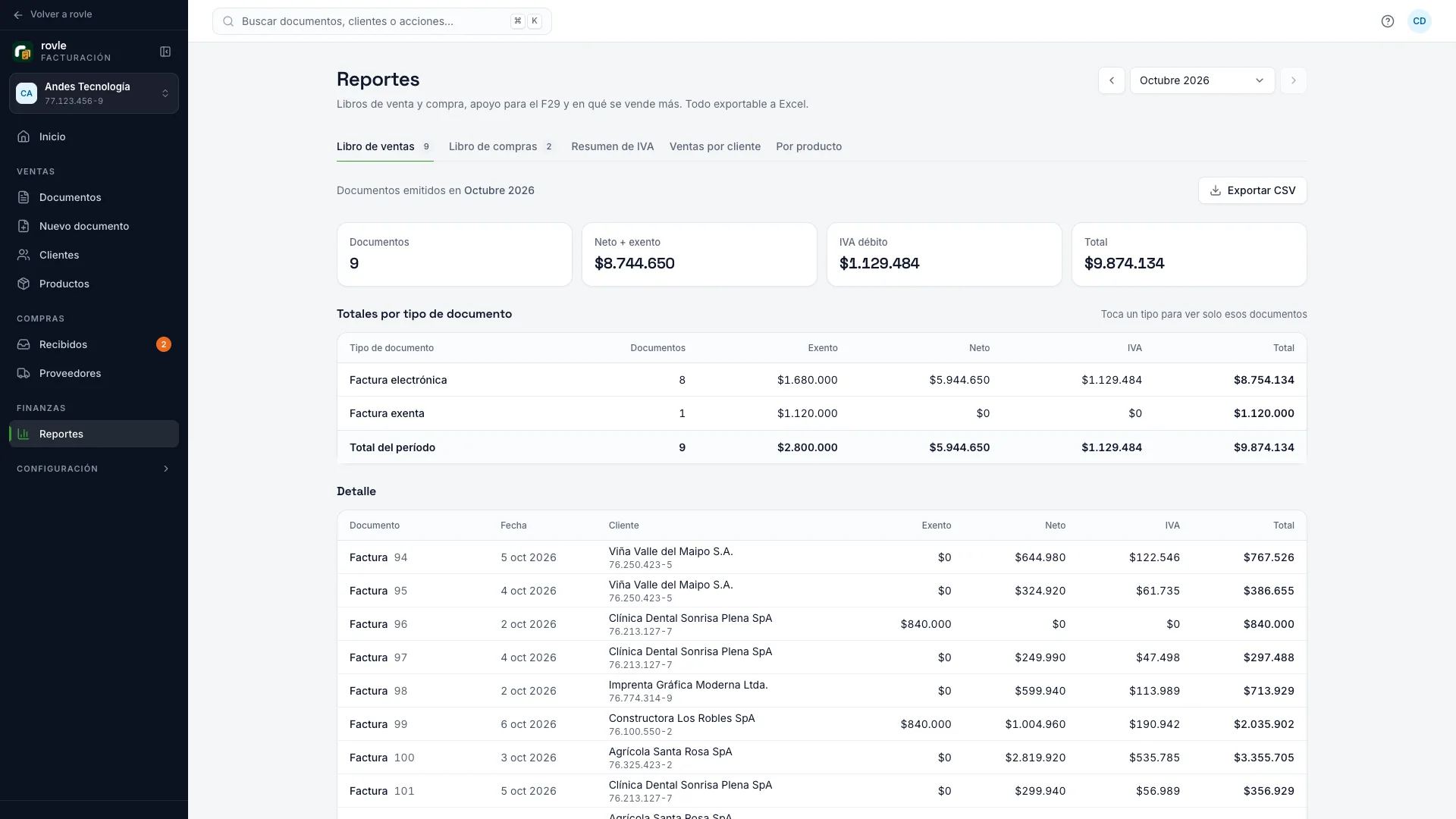Click the Documentos 9 summary card
Viewport: 1456px width, 819px height.
[x=454, y=254]
